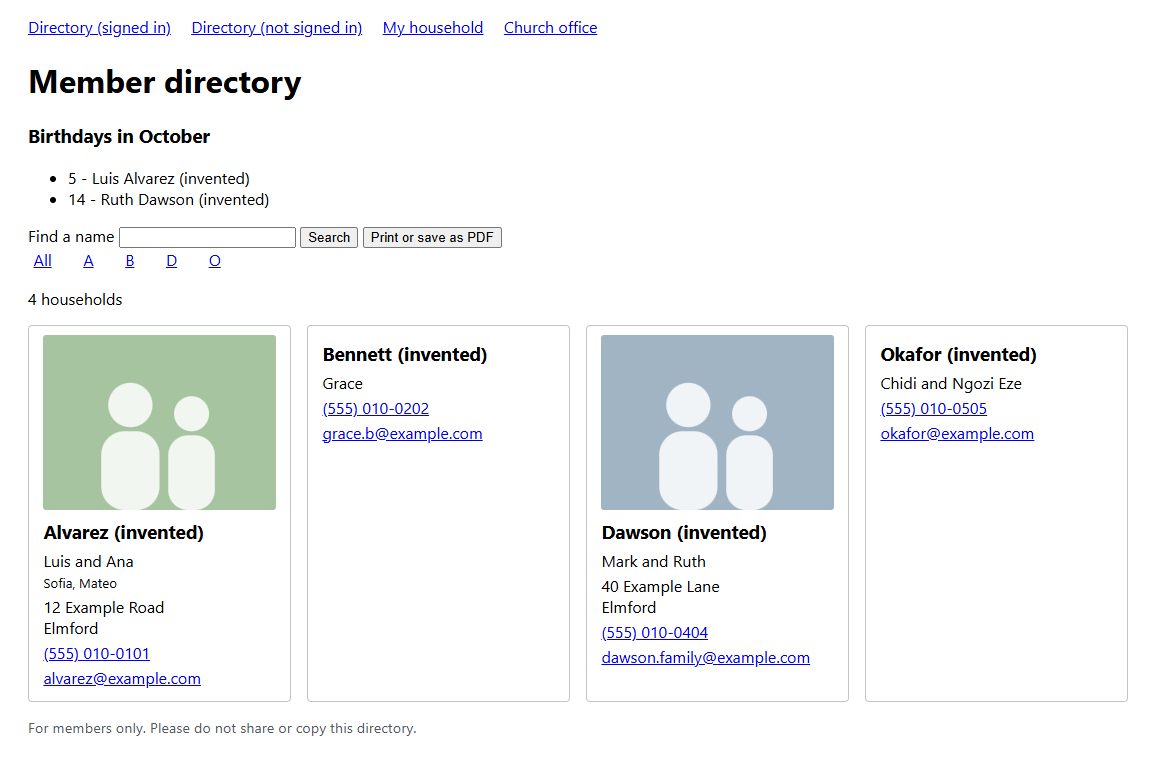The image size is (1156, 760).
Task: Click the Search button
Action: click(x=329, y=237)
